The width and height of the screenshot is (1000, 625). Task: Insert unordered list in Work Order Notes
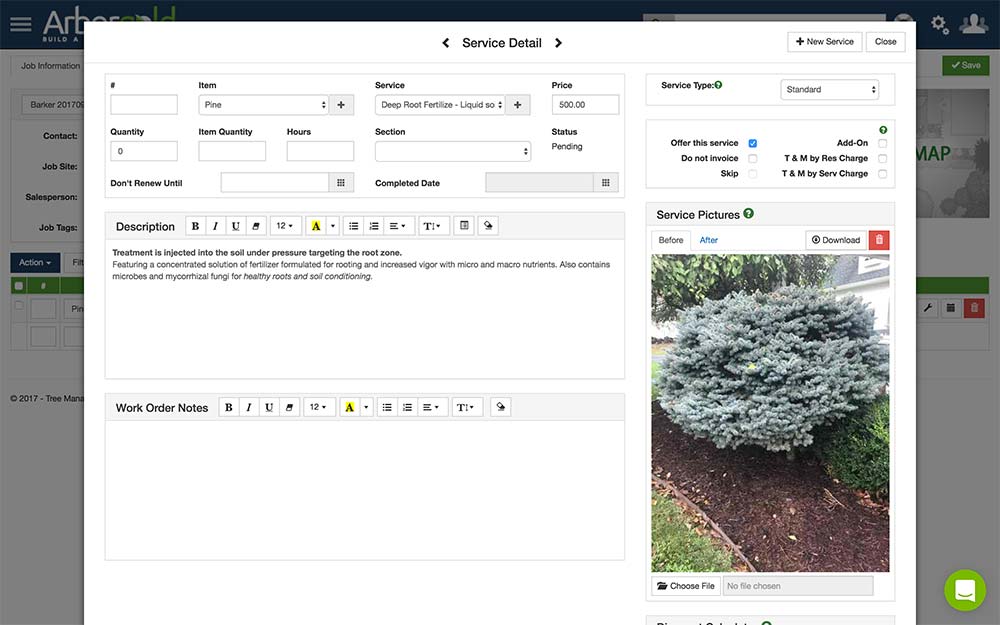tap(386, 407)
